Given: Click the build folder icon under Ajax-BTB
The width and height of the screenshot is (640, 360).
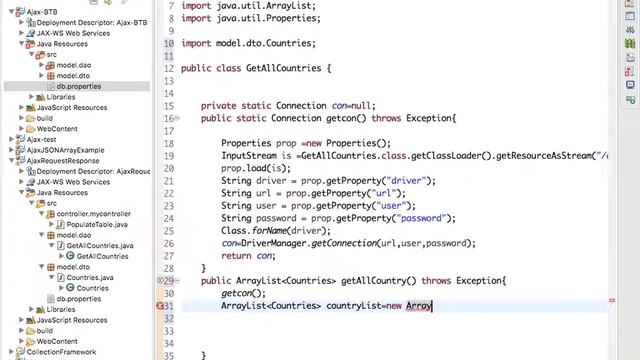Looking at the screenshot, I should [31, 118].
